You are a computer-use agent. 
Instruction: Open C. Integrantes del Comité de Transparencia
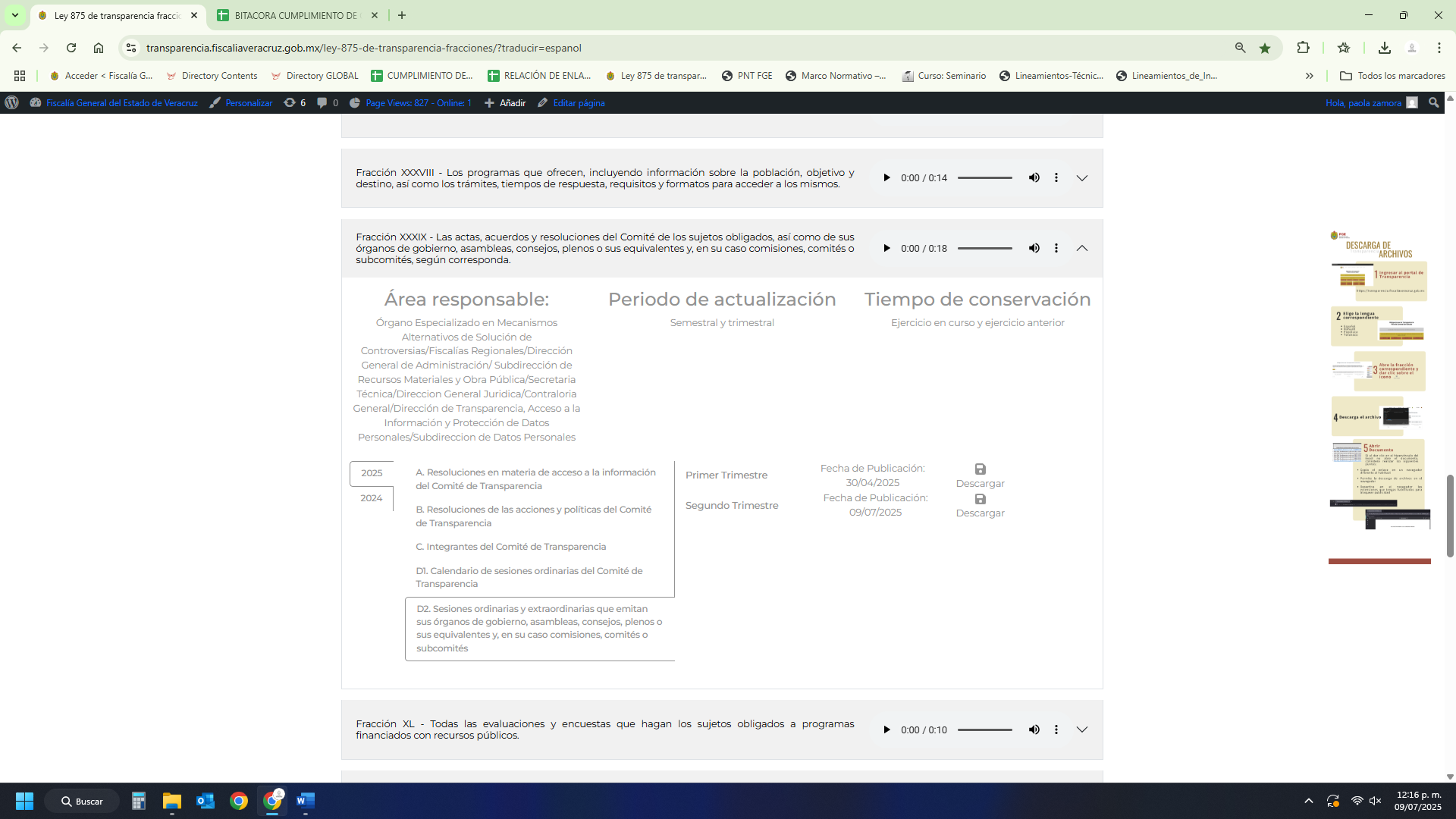510,547
